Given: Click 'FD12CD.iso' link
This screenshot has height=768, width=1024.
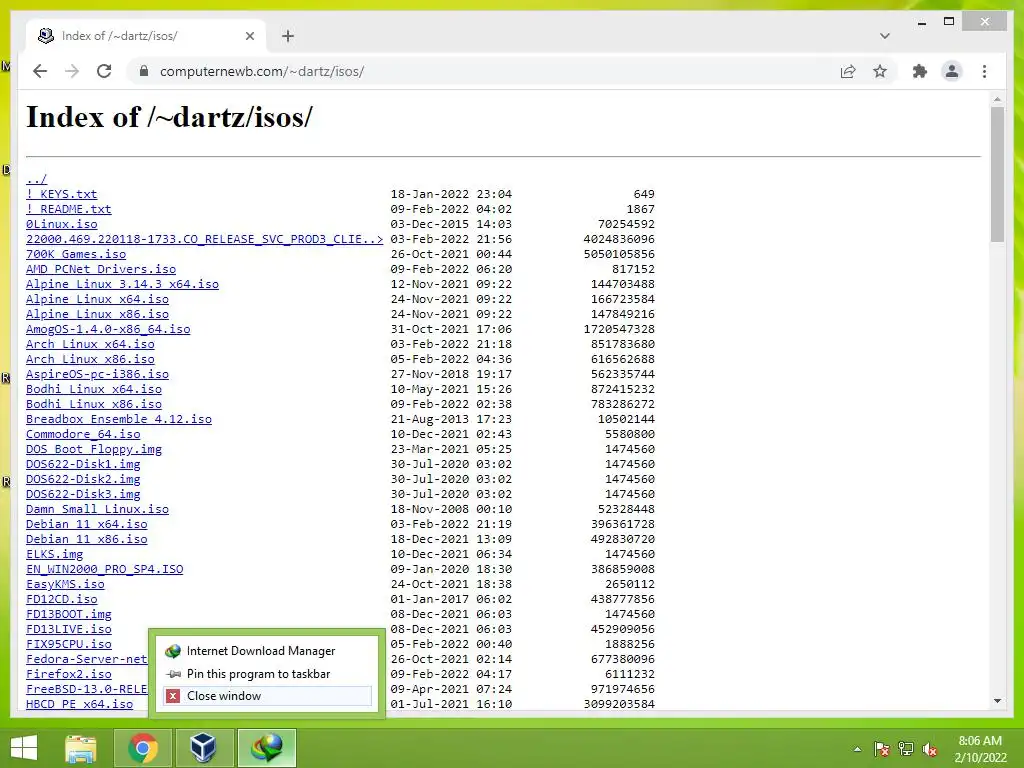Looking at the screenshot, I should tap(61, 600).
